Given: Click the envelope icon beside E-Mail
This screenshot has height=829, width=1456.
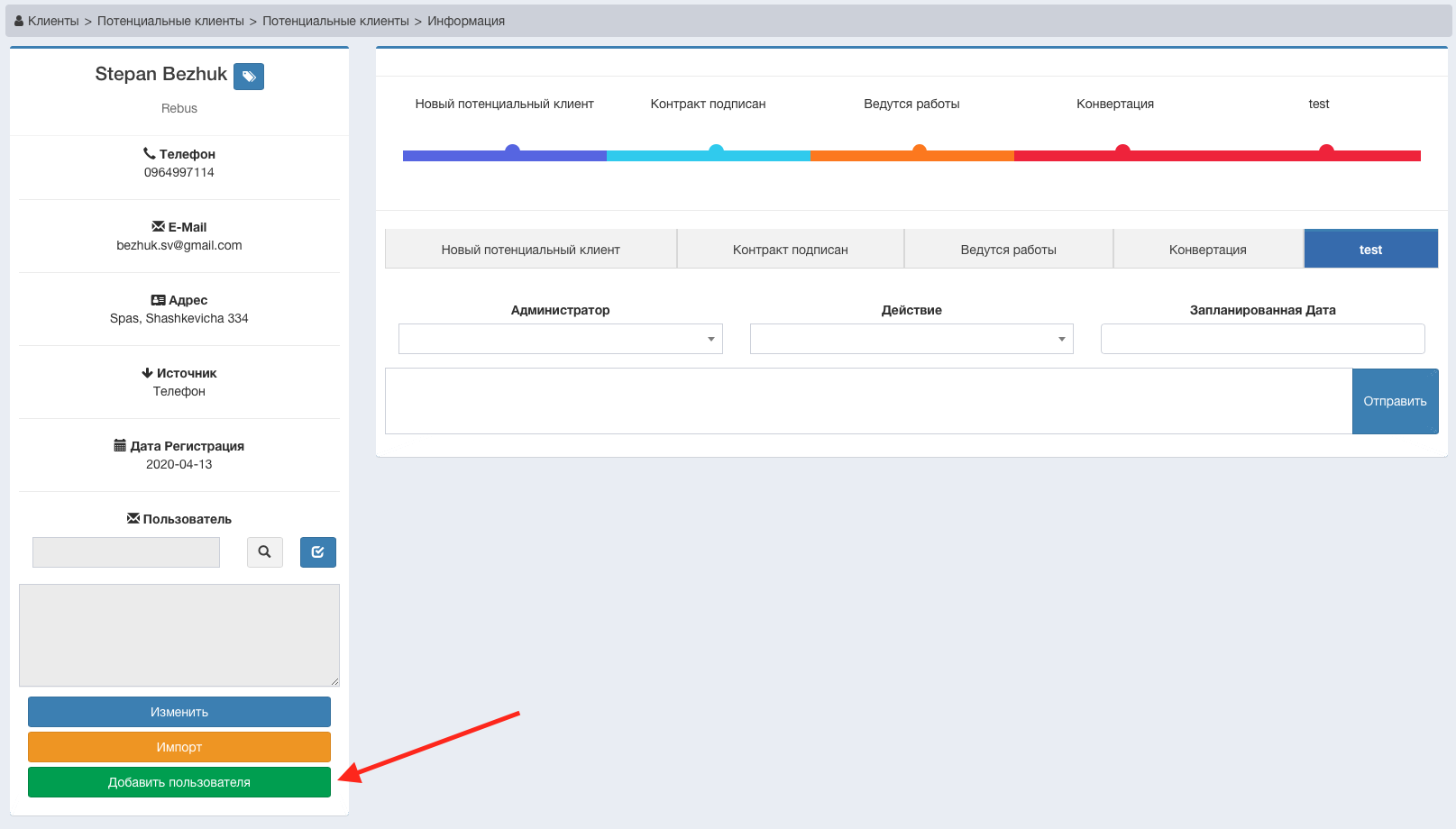Looking at the screenshot, I should (x=159, y=227).
